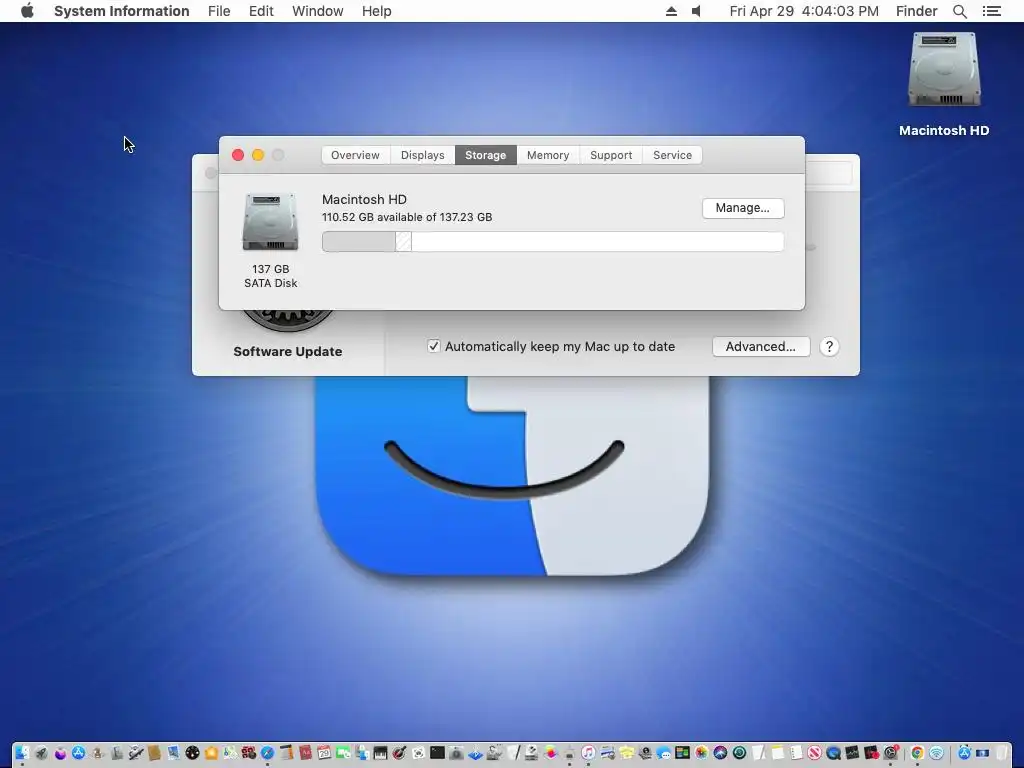Open the Displays tab

pyautogui.click(x=423, y=155)
